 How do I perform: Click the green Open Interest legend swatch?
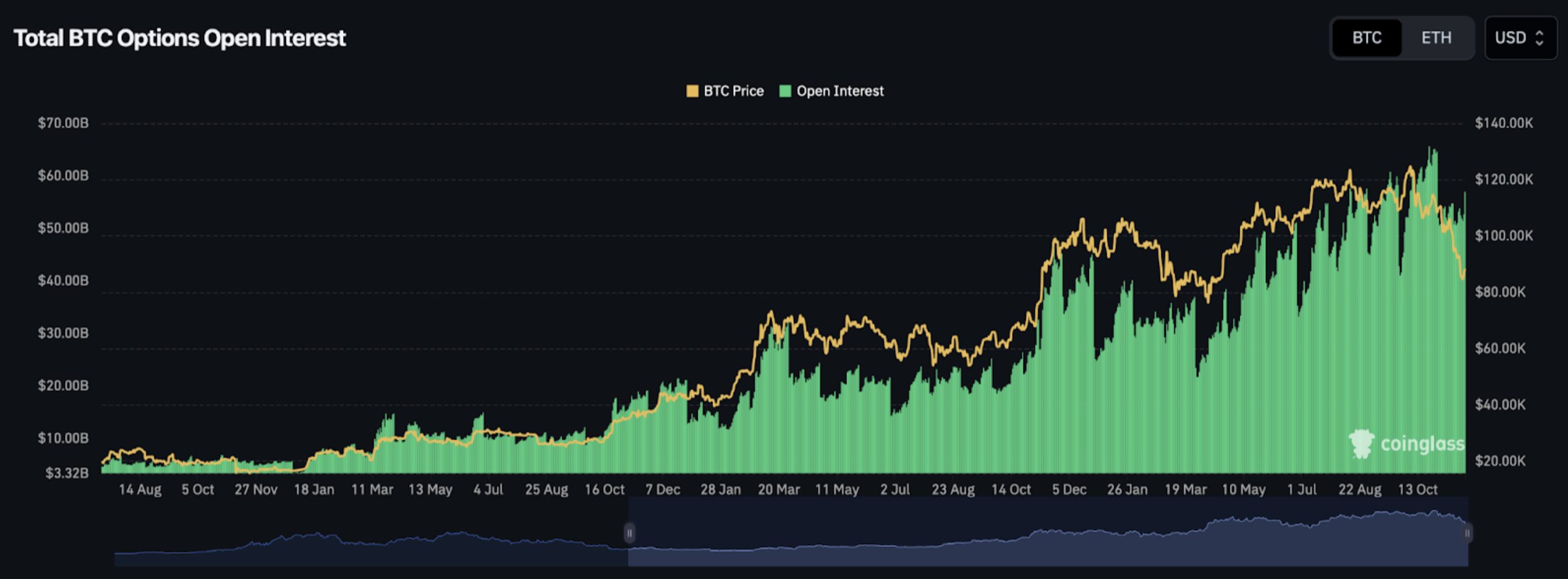click(x=785, y=91)
